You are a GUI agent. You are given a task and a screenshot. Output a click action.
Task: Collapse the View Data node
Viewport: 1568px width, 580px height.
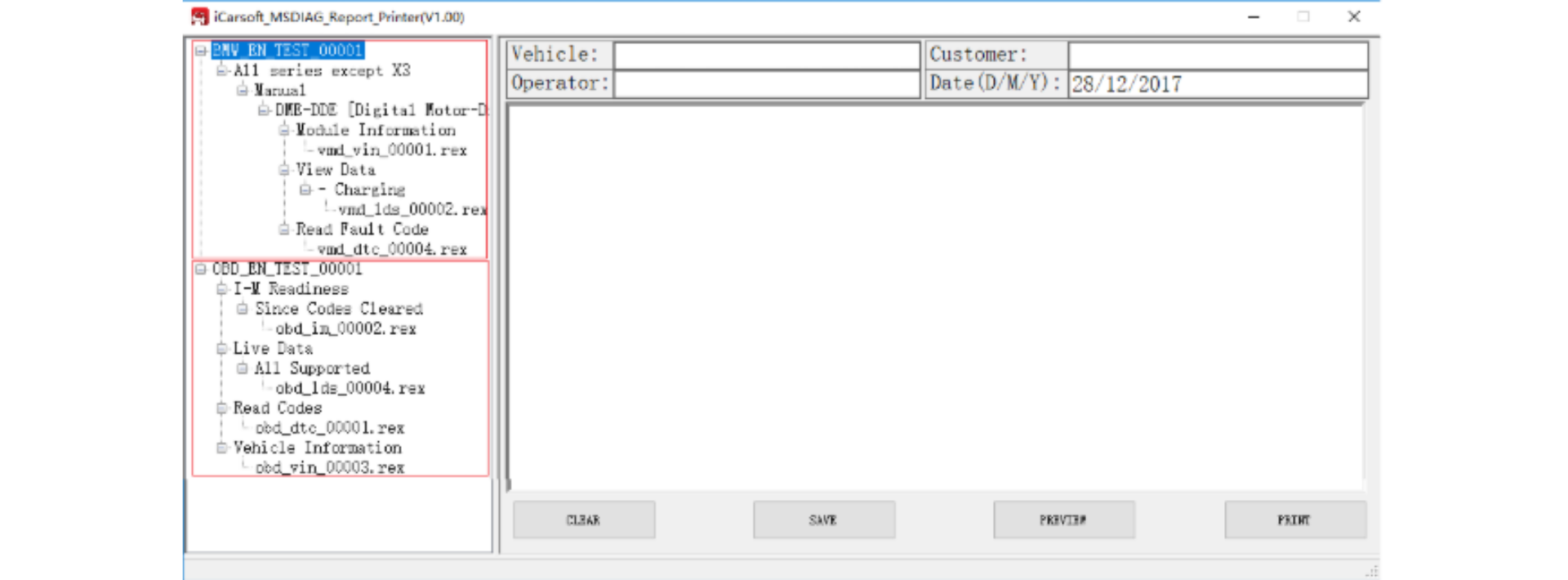pyautogui.click(x=284, y=170)
